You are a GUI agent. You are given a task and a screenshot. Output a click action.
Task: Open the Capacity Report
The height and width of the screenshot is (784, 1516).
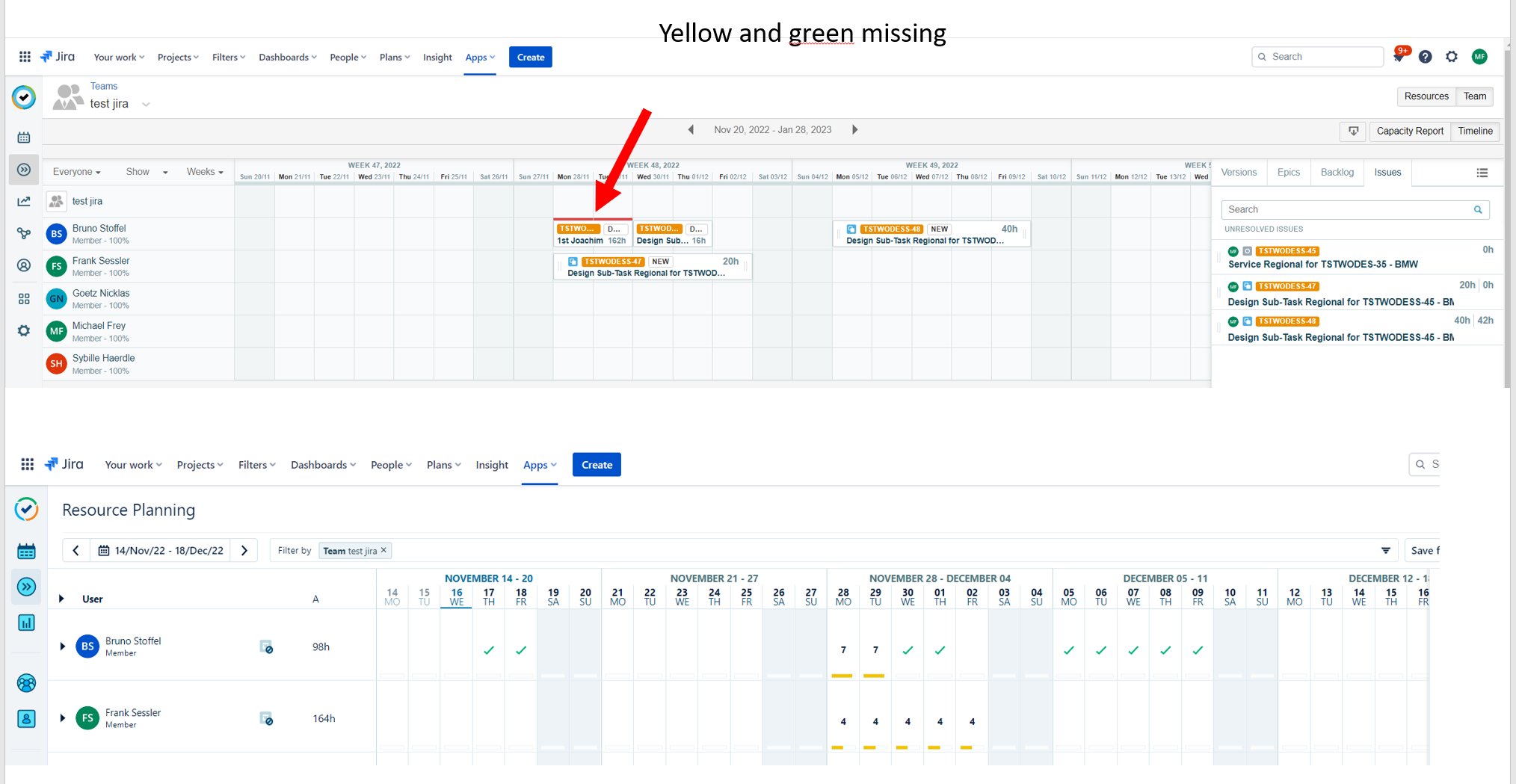coord(1409,131)
